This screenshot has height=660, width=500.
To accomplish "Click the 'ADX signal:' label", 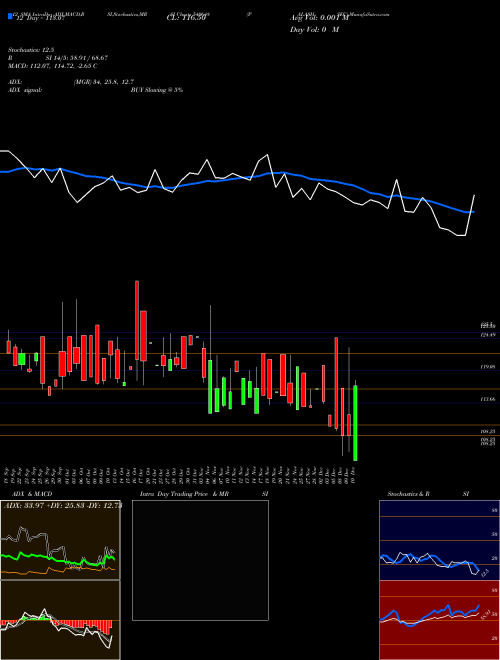I will (x=24, y=90).
